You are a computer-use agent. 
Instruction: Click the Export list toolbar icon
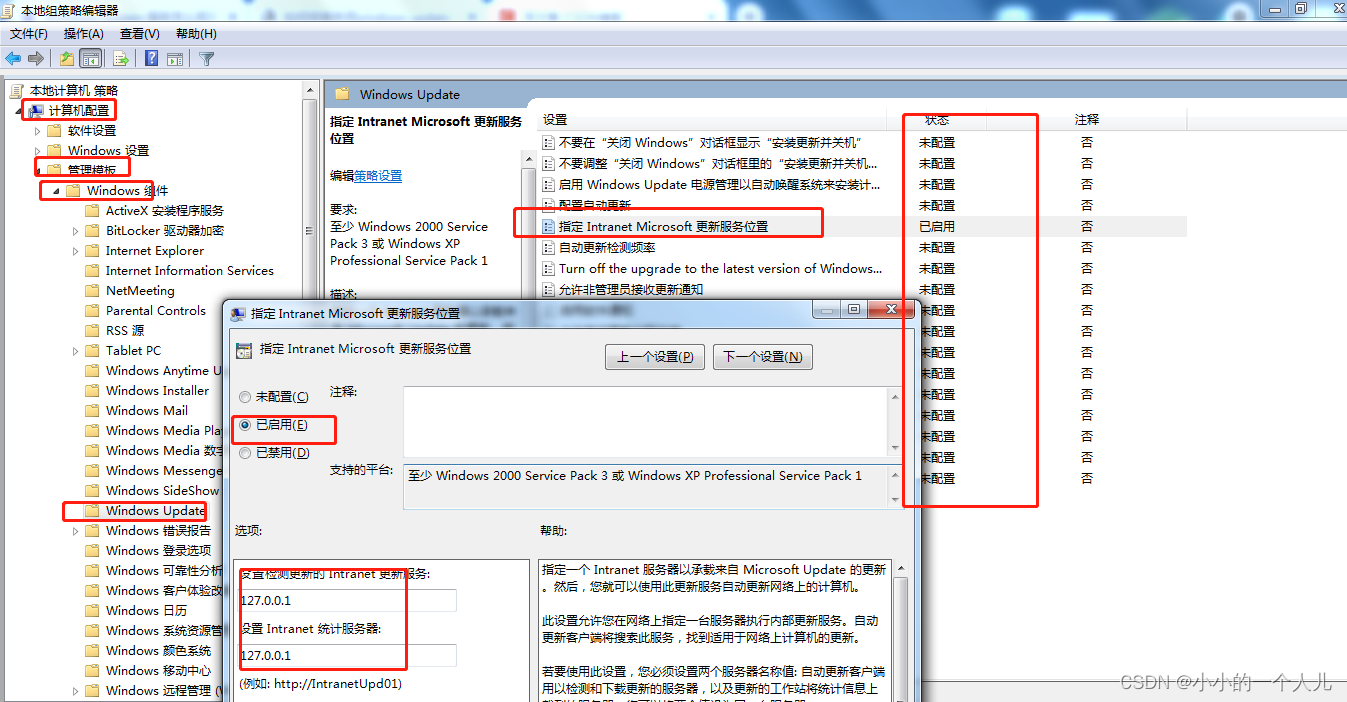[121, 59]
